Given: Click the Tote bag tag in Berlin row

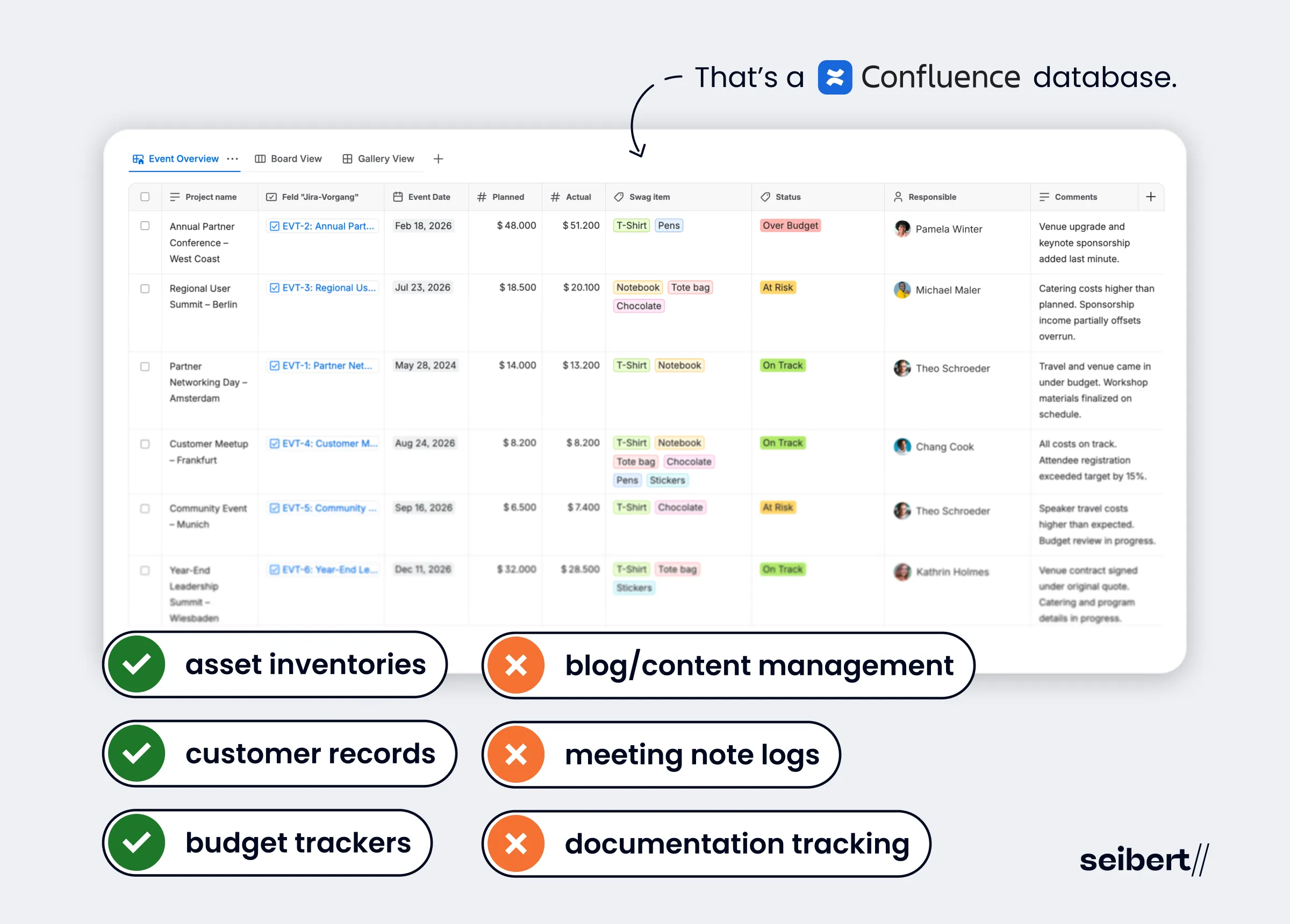Looking at the screenshot, I should (x=690, y=287).
